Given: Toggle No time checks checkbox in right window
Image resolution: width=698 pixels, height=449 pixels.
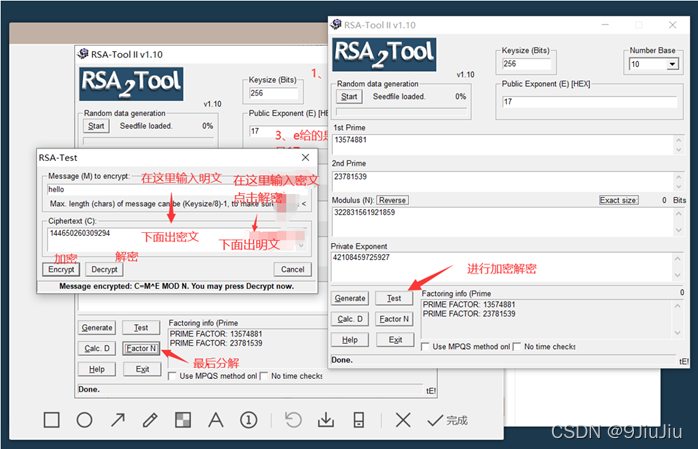Looking at the screenshot, I should (x=517, y=346).
